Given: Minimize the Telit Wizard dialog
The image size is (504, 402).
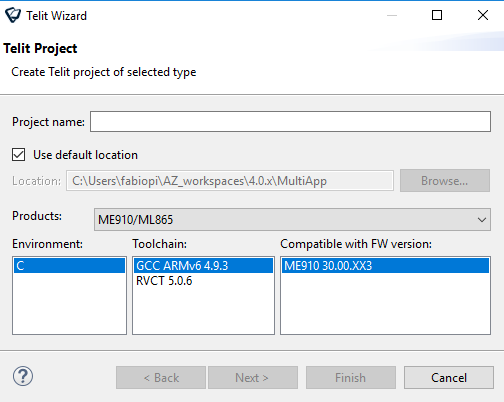Looking at the screenshot, I should (x=392, y=15).
